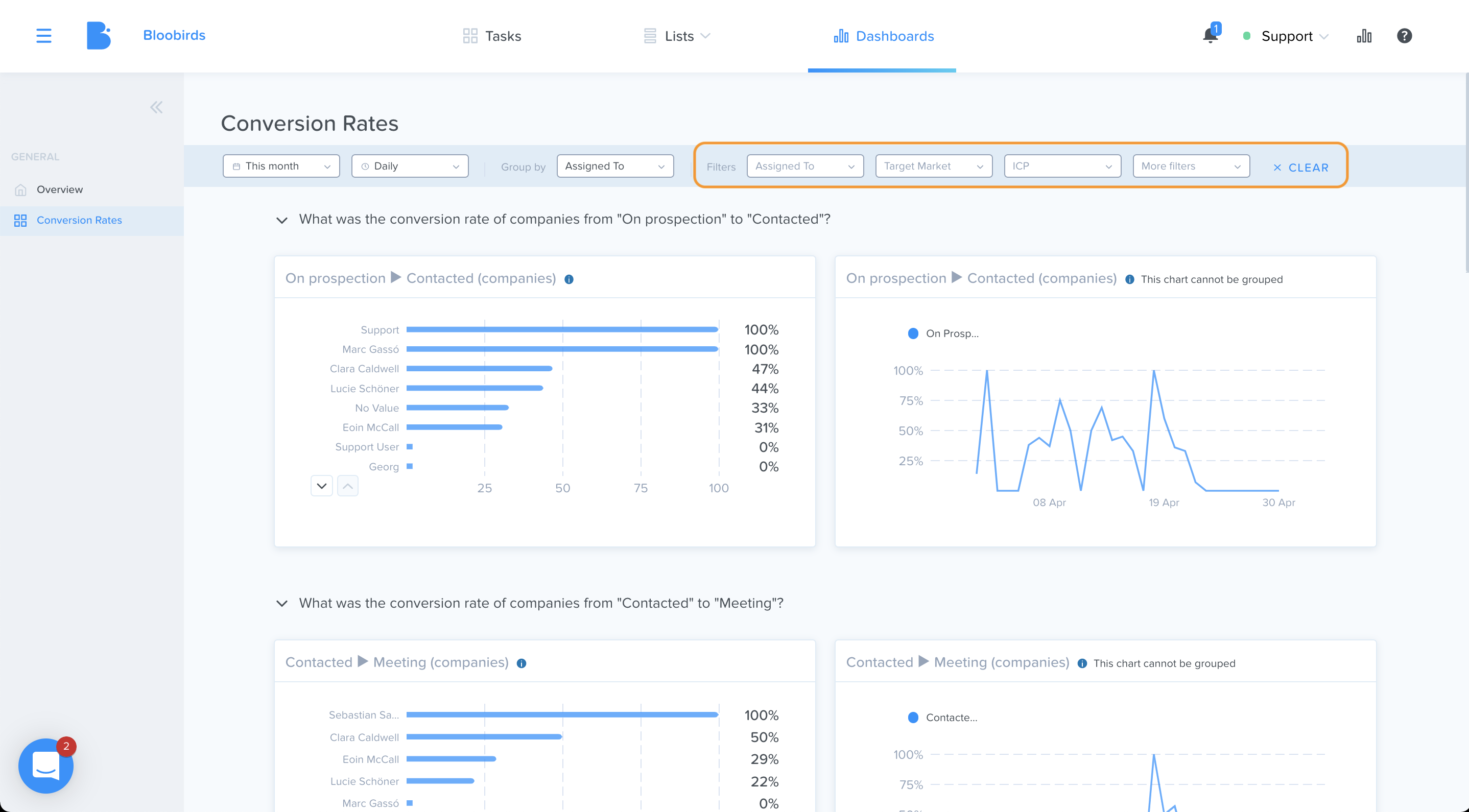Open the Assigned To filter dropdown
1469x812 pixels.
coord(805,166)
